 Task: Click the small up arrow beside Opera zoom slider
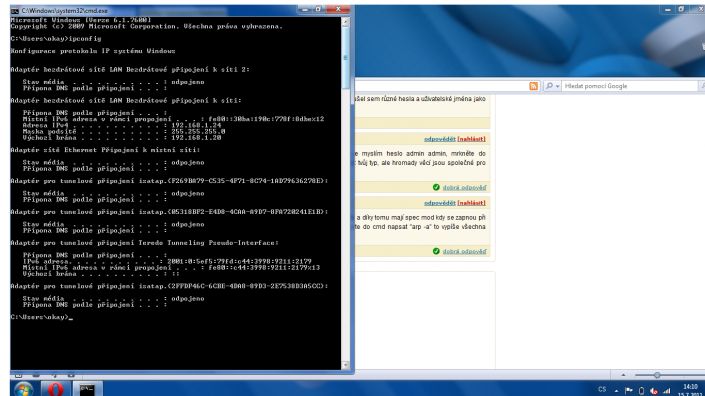(623, 375)
